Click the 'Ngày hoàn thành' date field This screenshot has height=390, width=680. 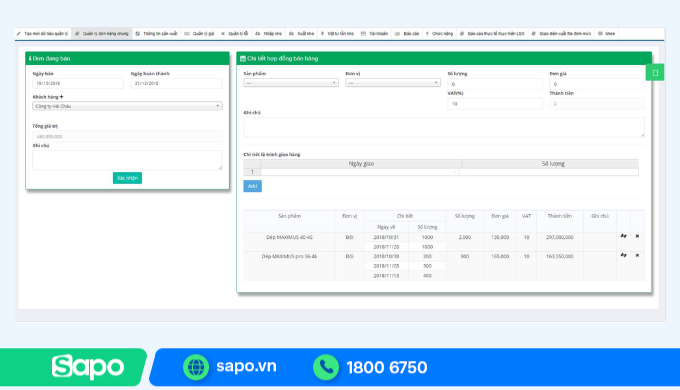click(x=177, y=83)
